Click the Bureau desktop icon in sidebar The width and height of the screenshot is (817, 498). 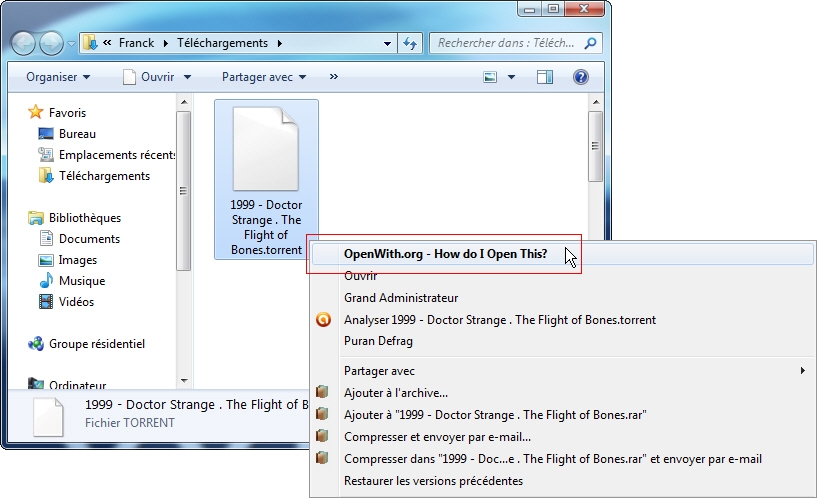click(46, 134)
